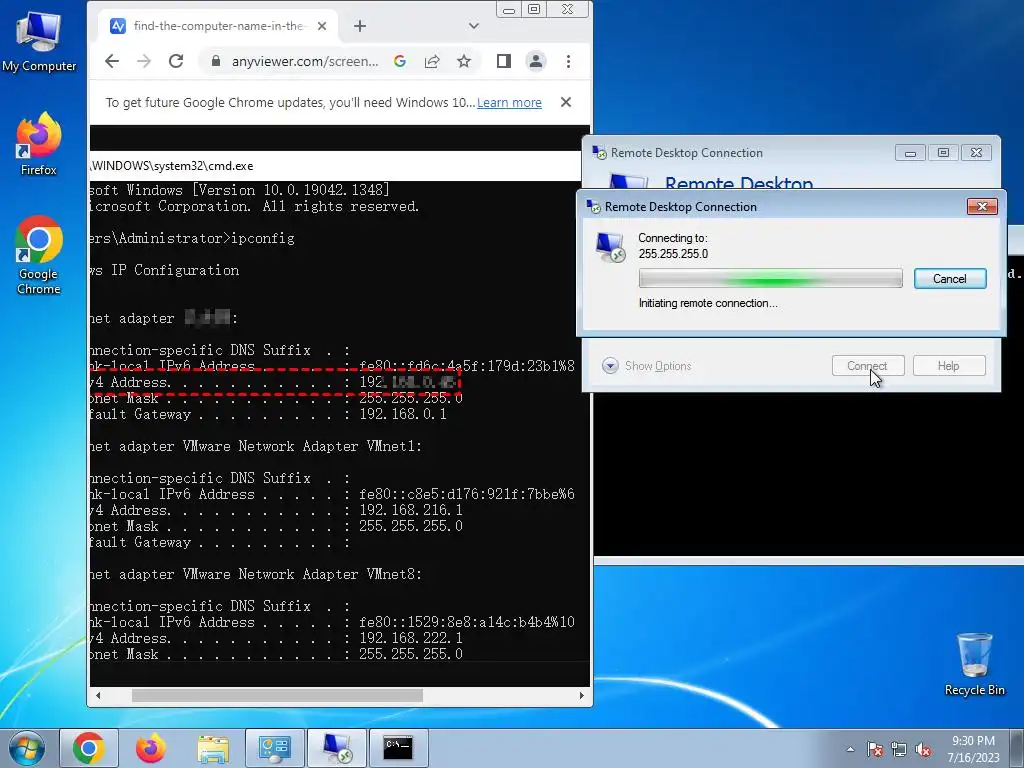Viewport: 1024px width, 768px height.
Task: Go forward in Chrome
Action: coord(144,61)
